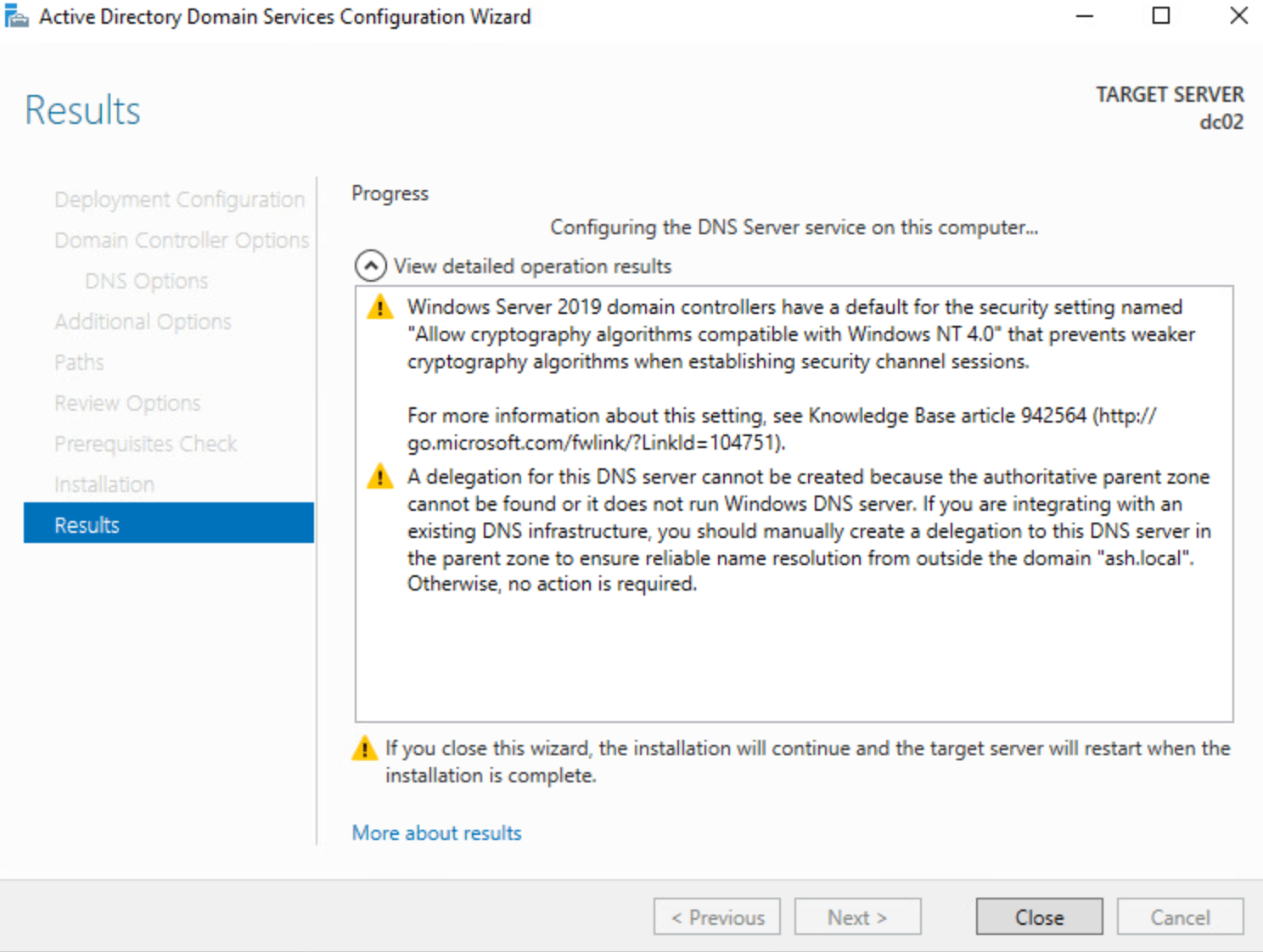
Task: Click the View detailed operation results label
Action: point(532,266)
